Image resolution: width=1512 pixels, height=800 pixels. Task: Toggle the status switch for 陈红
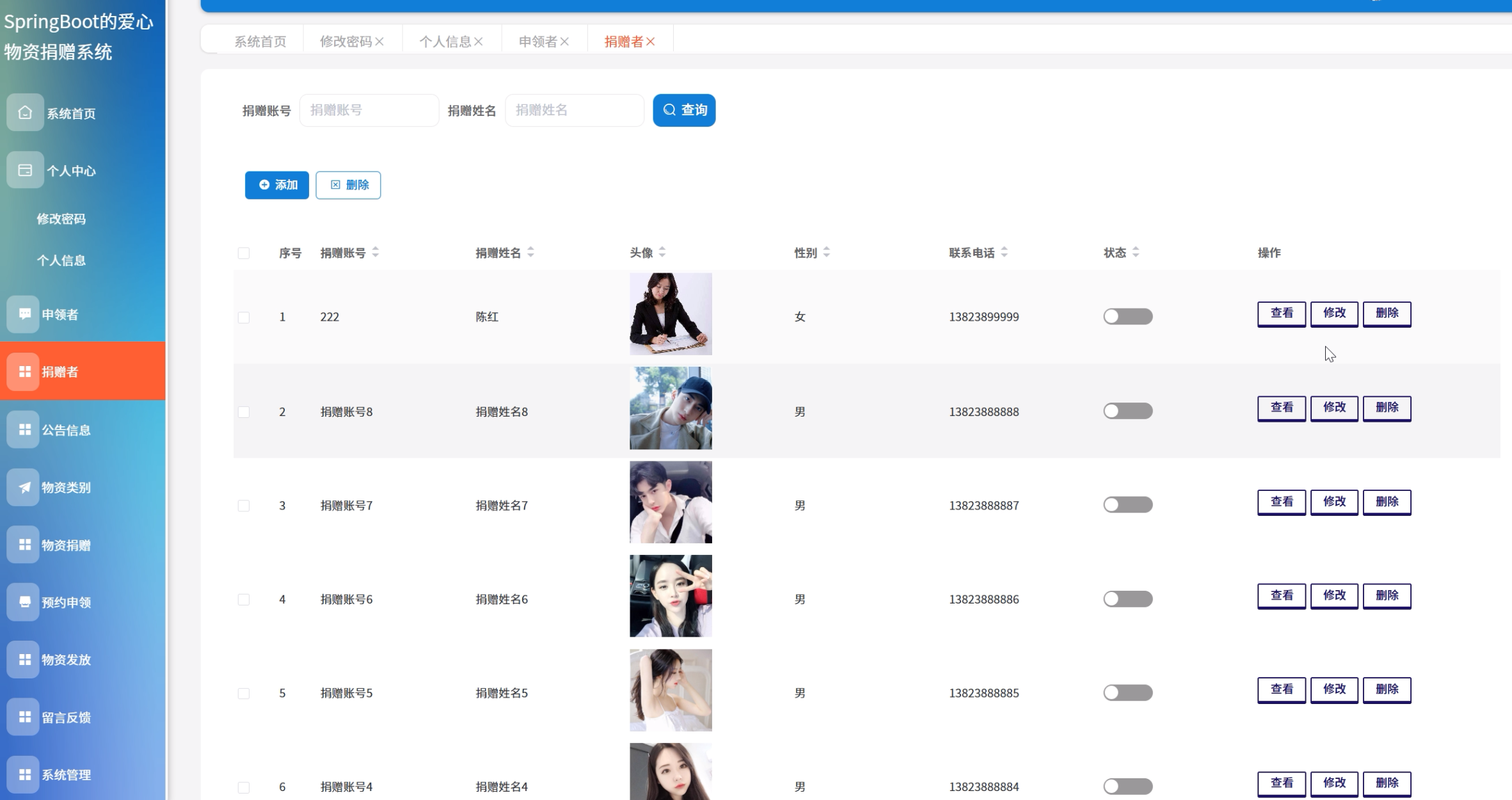click(1127, 317)
